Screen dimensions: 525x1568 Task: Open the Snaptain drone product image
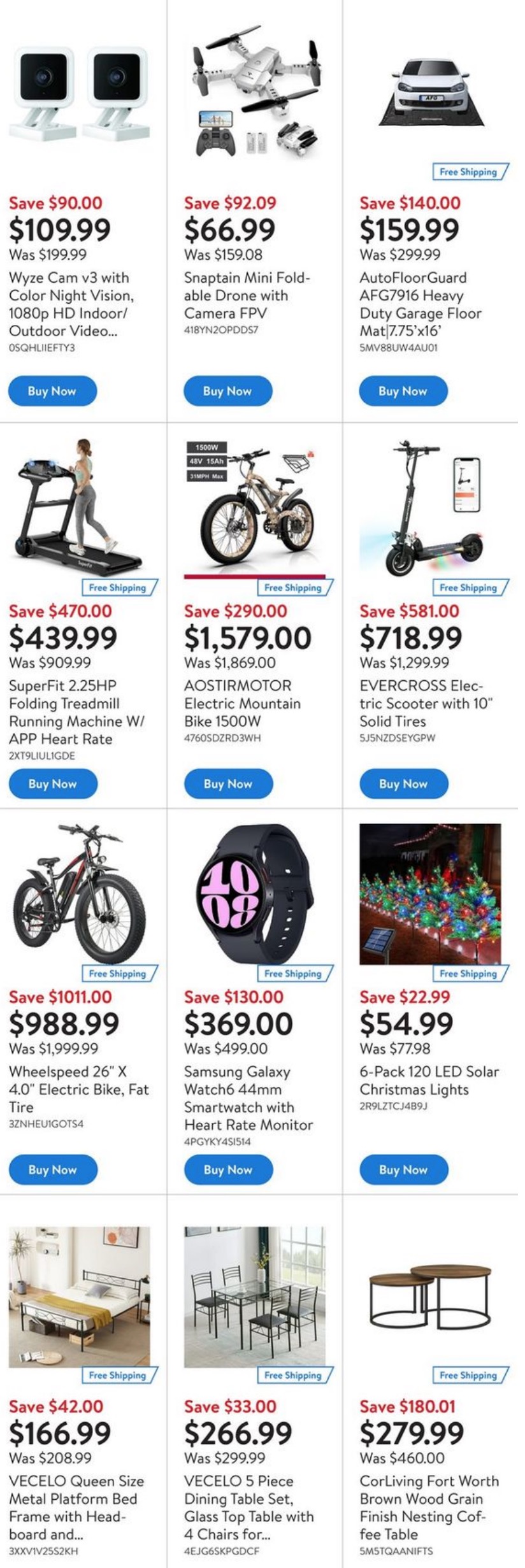click(x=255, y=91)
